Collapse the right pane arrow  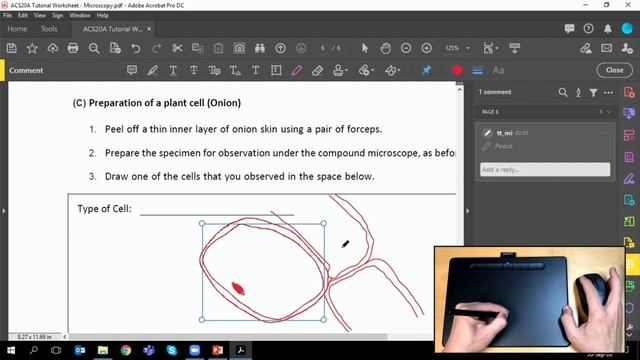point(468,211)
